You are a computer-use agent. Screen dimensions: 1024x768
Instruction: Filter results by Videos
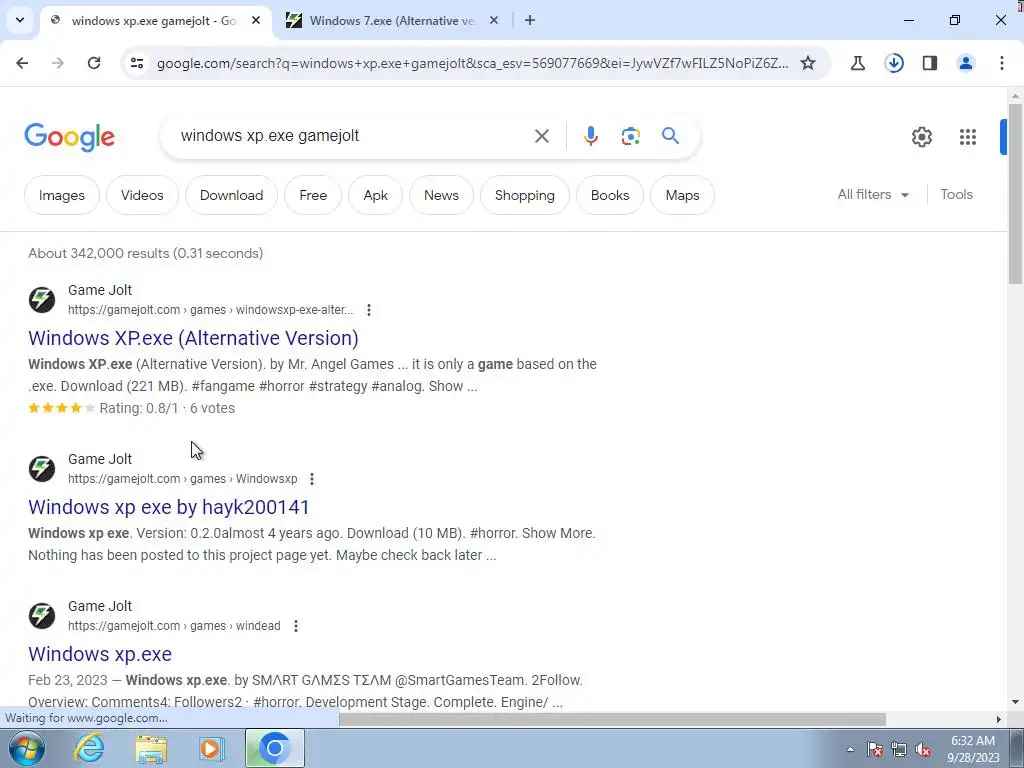coord(142,195)
